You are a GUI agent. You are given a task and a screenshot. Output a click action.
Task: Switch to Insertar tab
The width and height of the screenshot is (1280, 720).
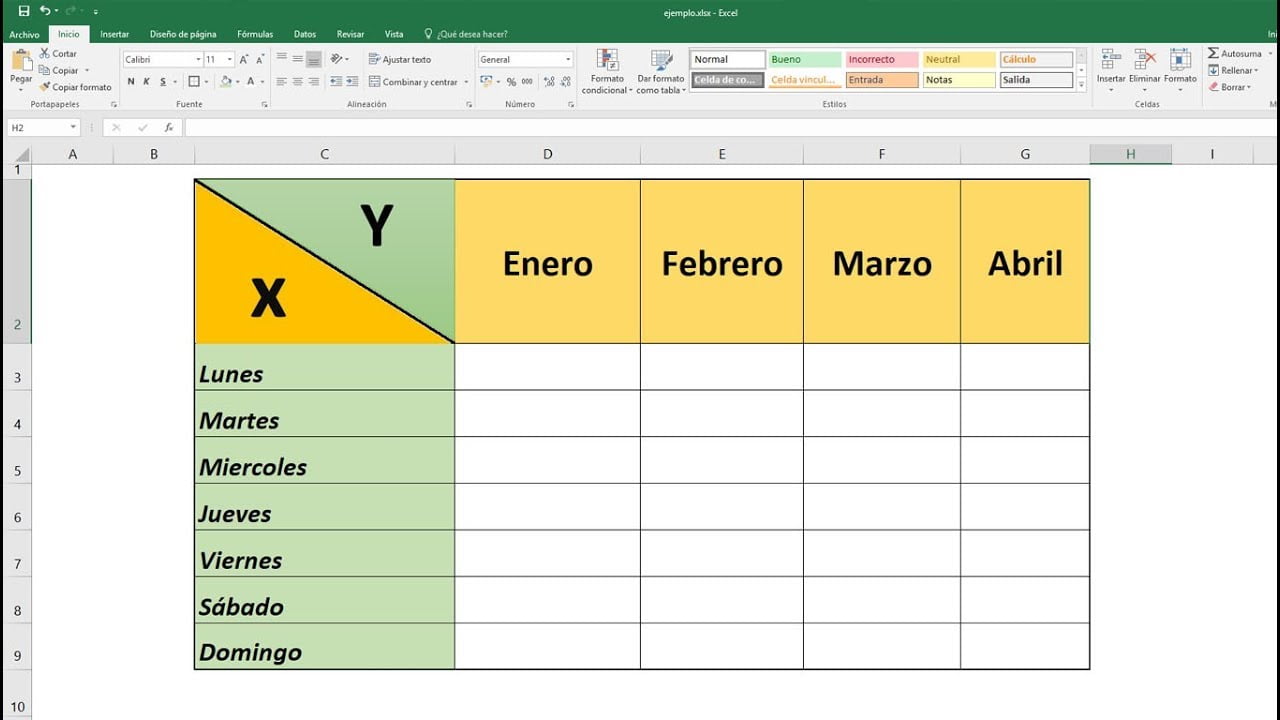[114, 34]
